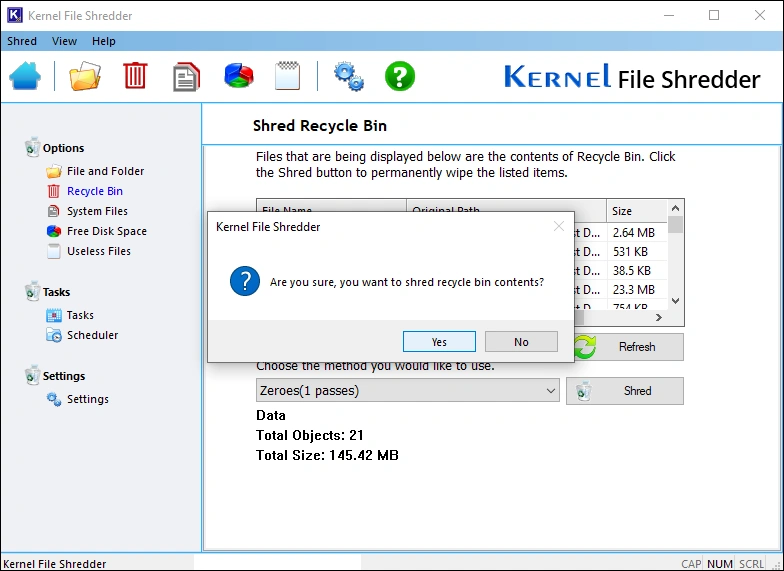
Task: Open the File and Folder toolbar icon
Action: (85, 76)
